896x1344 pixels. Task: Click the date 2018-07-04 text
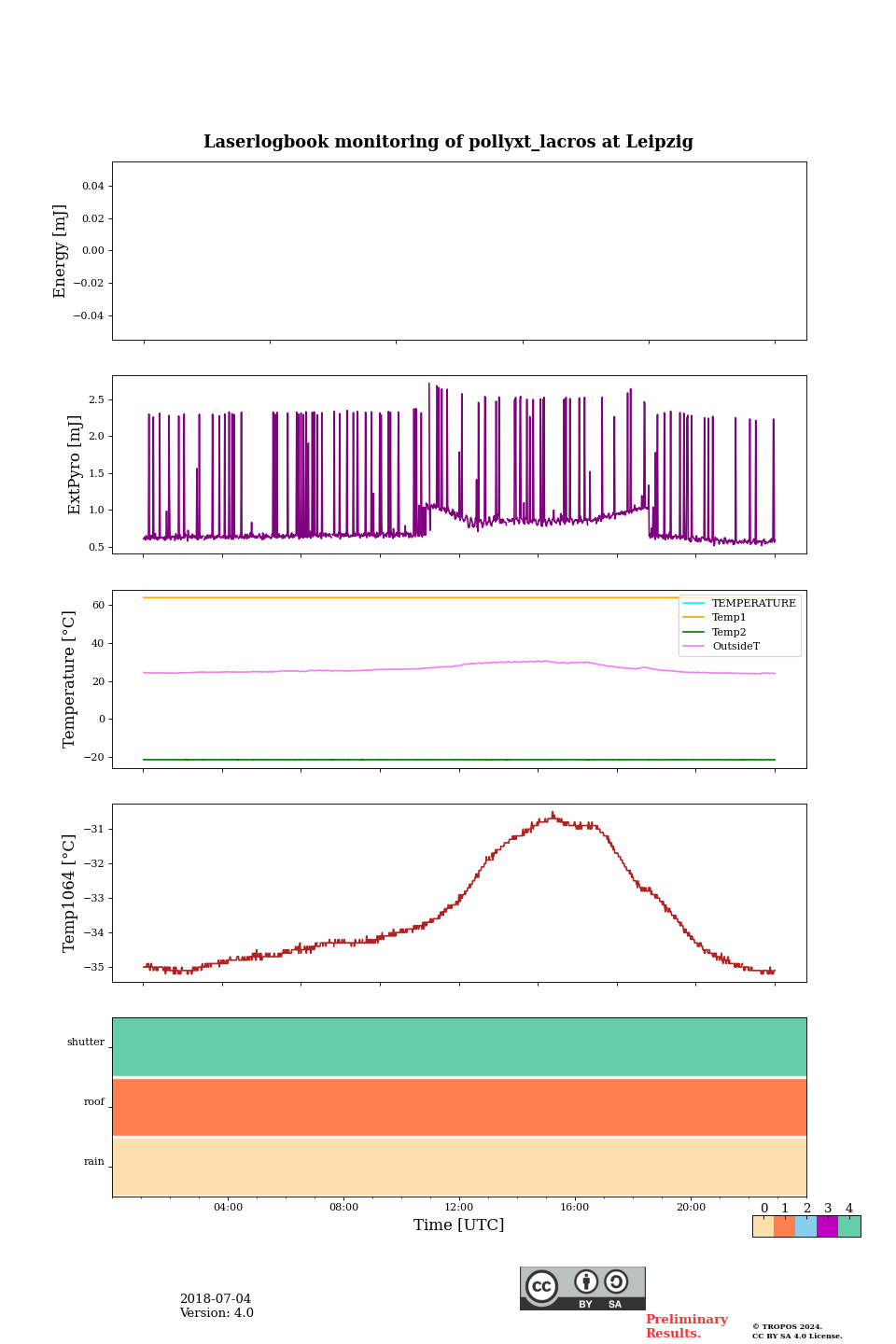pos(216,1299)
